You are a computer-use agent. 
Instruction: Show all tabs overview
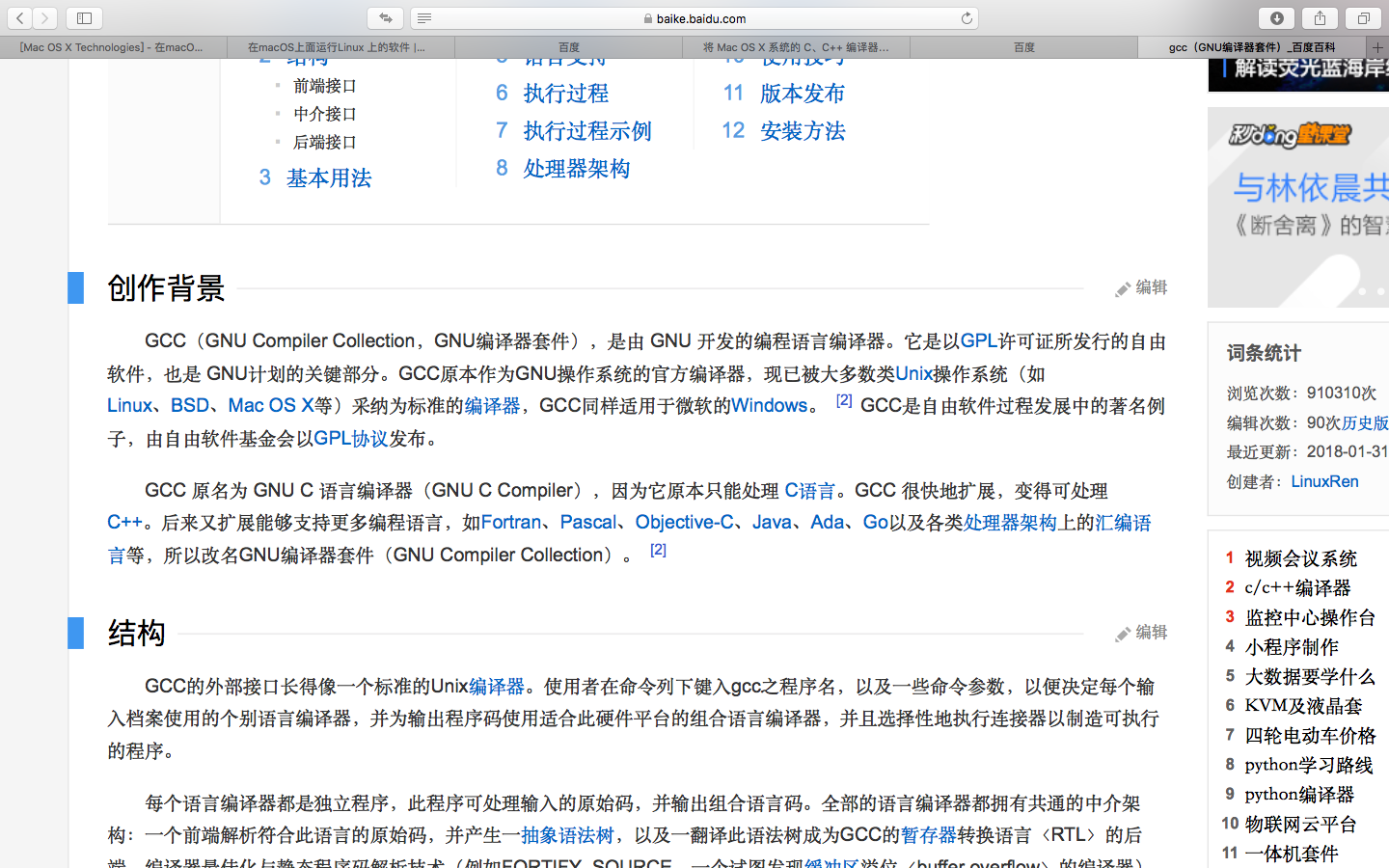tap(1363, 18)
